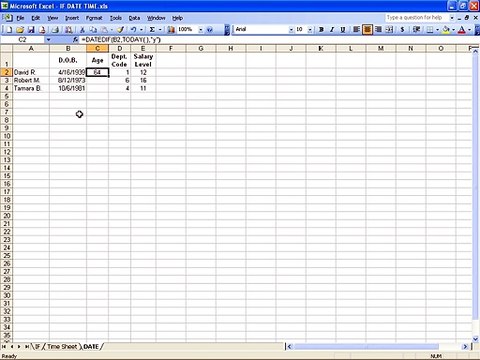Align the cell text left
This screenshot has width=480, height=360.
356,30
